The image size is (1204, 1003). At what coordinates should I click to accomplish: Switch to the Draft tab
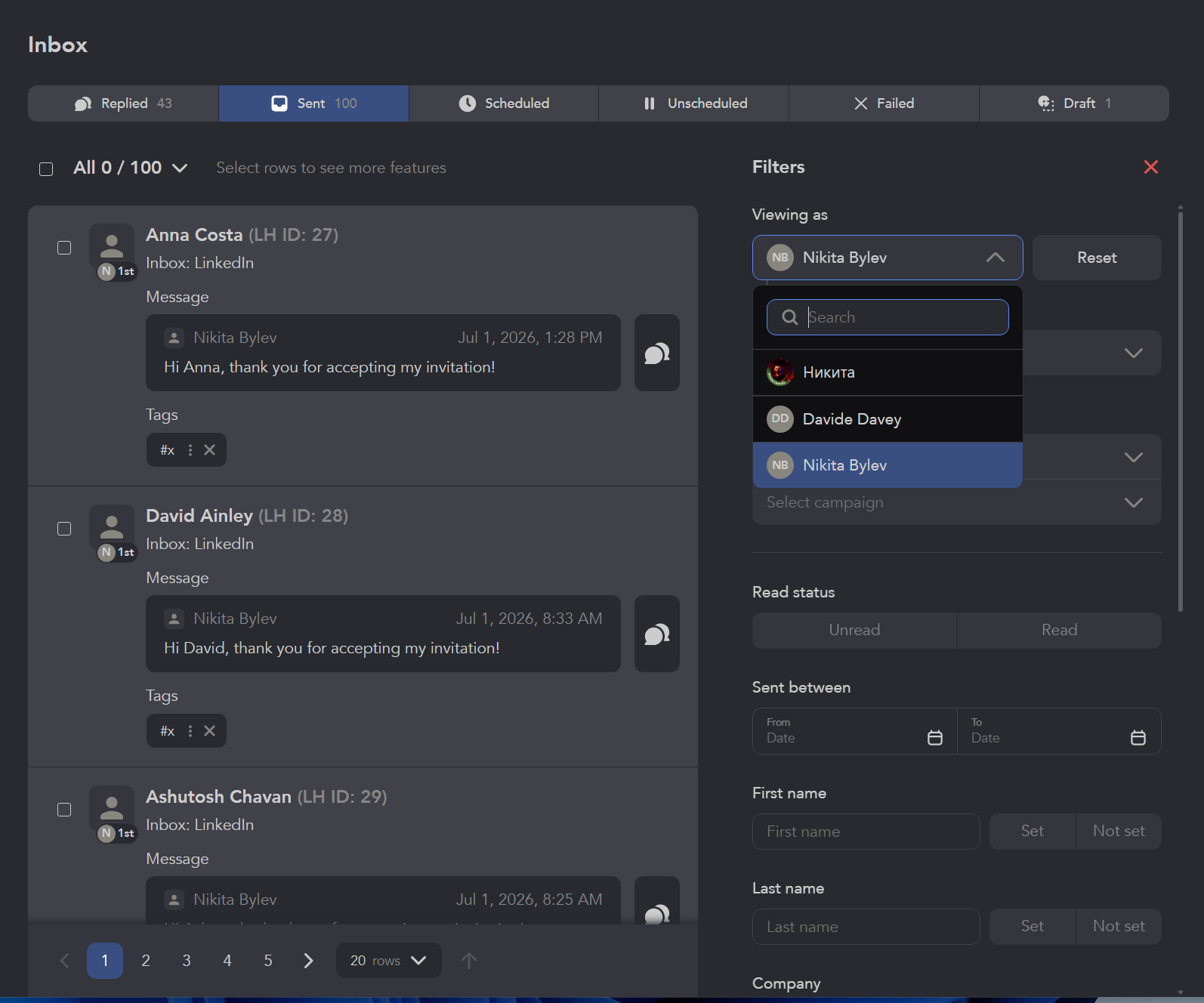(x=1074, y=103)
